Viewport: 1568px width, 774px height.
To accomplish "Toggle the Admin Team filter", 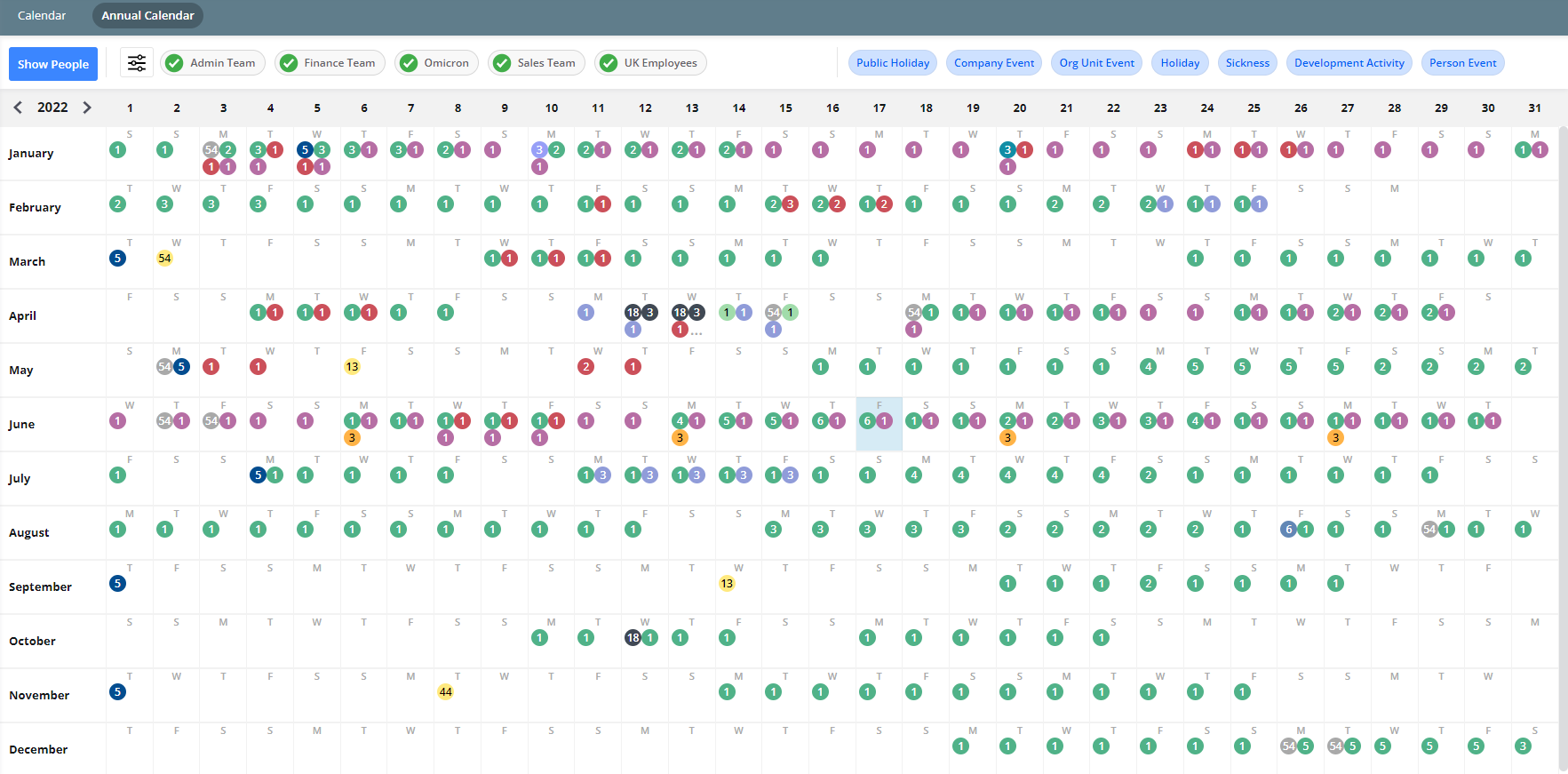I will (x=211, y=63).
